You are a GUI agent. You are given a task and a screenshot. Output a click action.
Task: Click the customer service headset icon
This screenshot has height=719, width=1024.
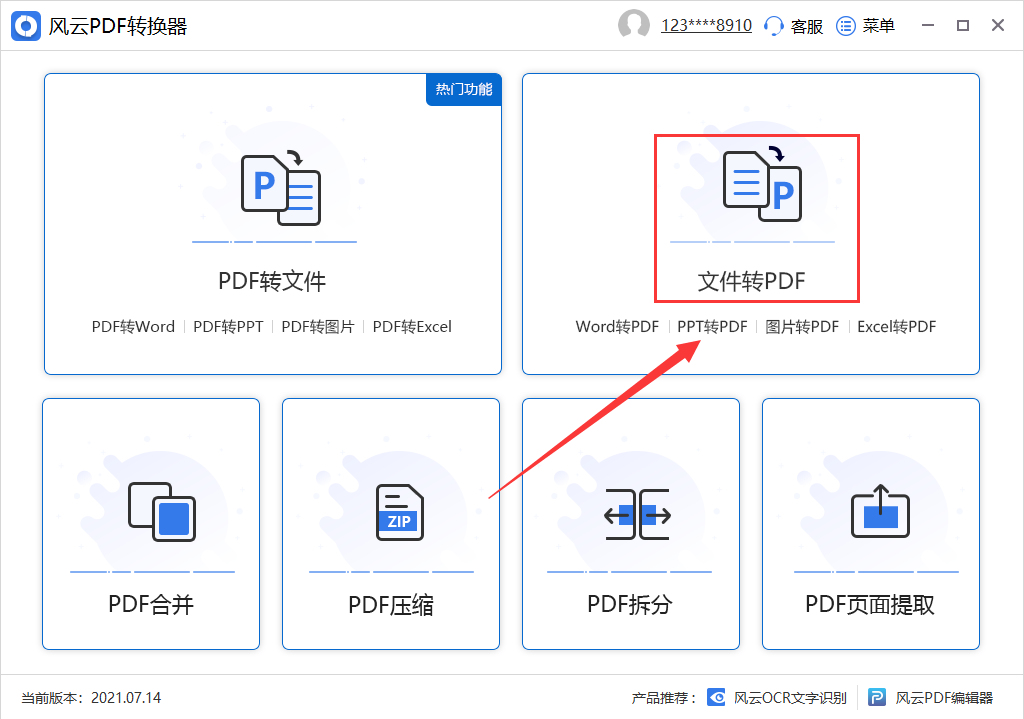773,26
